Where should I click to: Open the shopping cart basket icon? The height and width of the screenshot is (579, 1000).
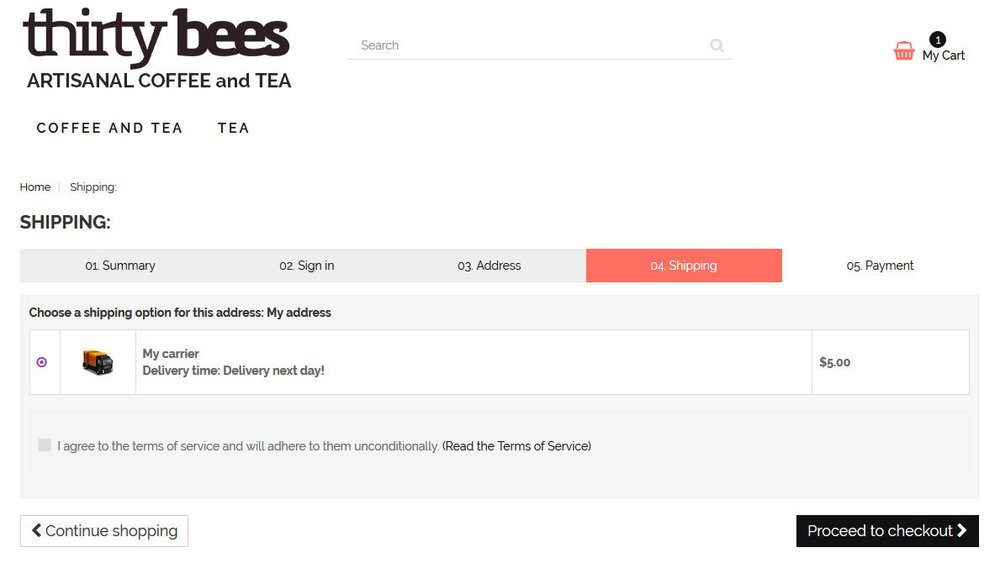(904, 51)
